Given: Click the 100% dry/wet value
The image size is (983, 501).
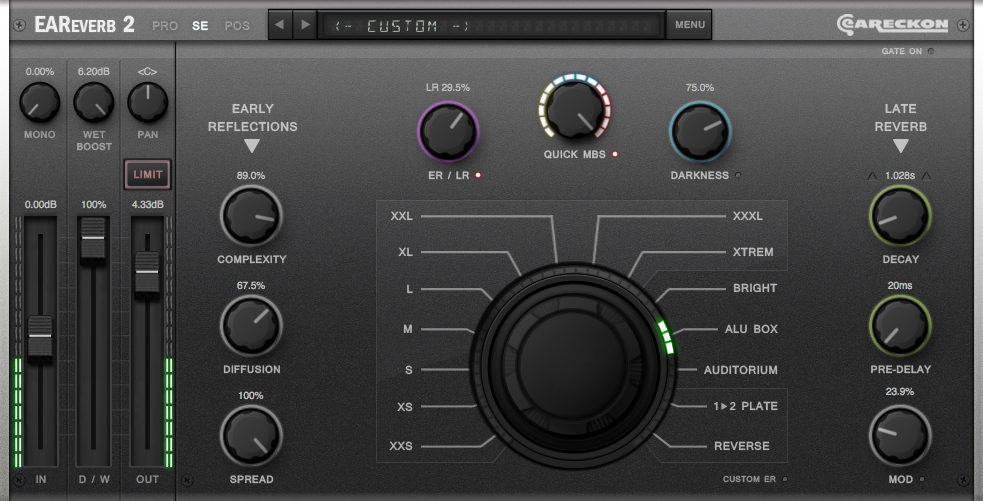Looking at the screenshot, I should click(x=93, y=204).
